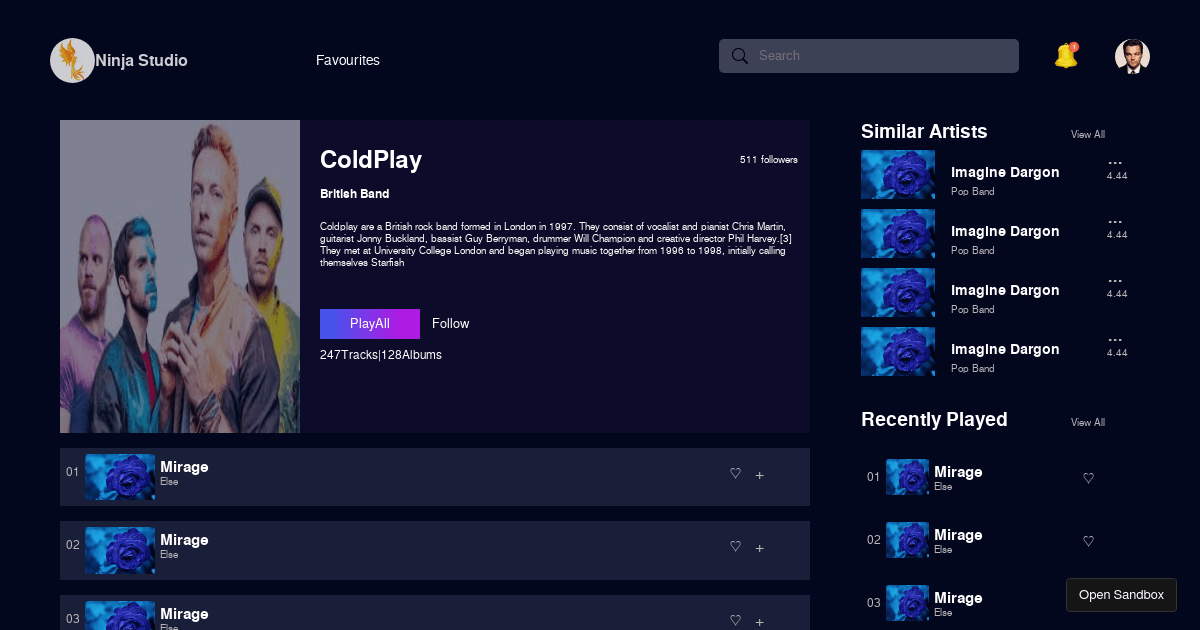View All recently played tracks

coord(1088,423)
